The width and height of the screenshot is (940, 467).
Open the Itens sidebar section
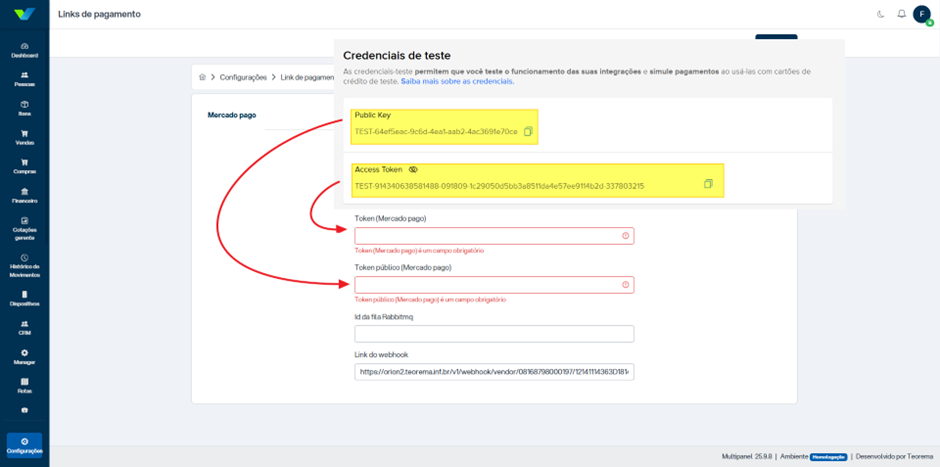(25, 109)
